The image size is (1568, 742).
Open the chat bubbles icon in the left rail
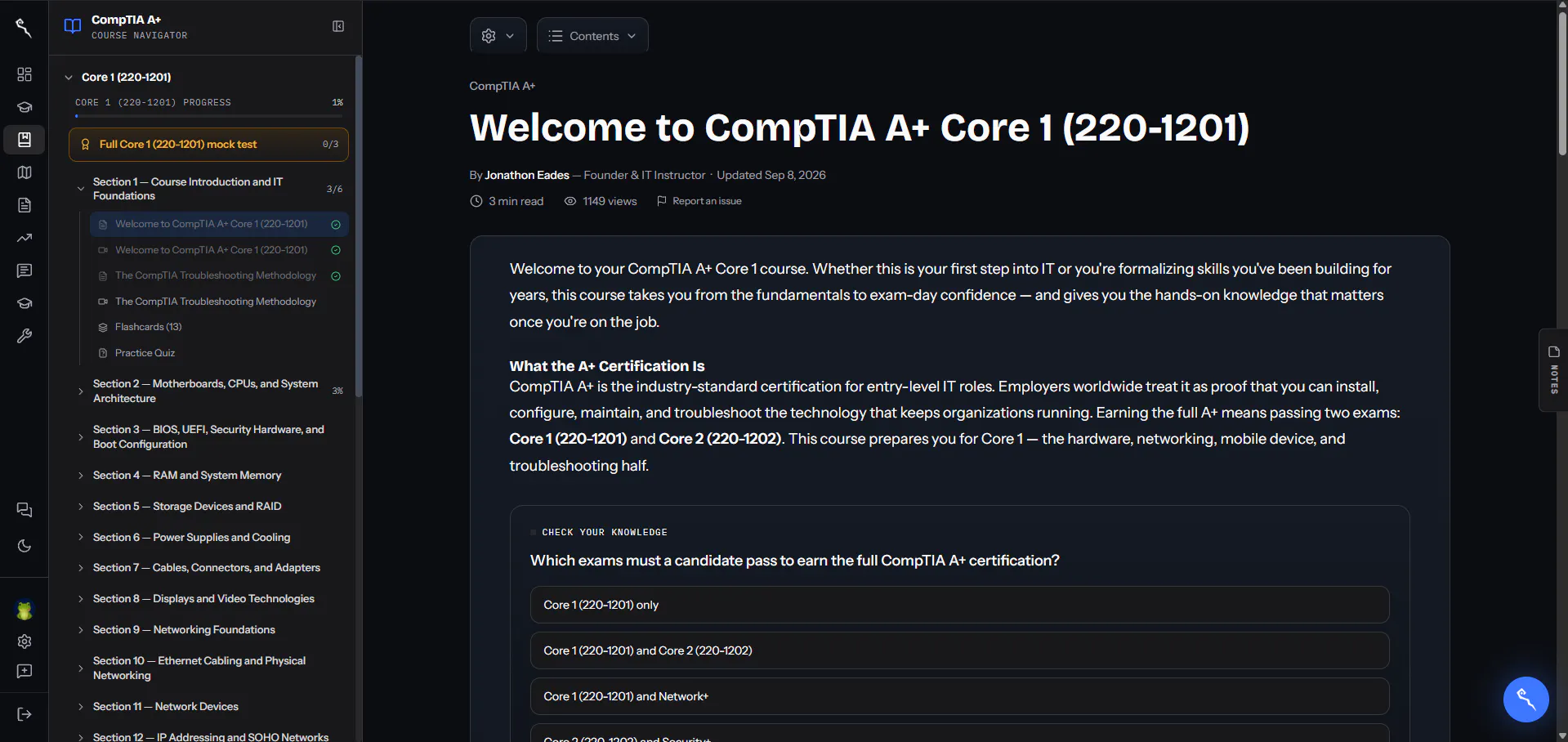tap(25, 510)
